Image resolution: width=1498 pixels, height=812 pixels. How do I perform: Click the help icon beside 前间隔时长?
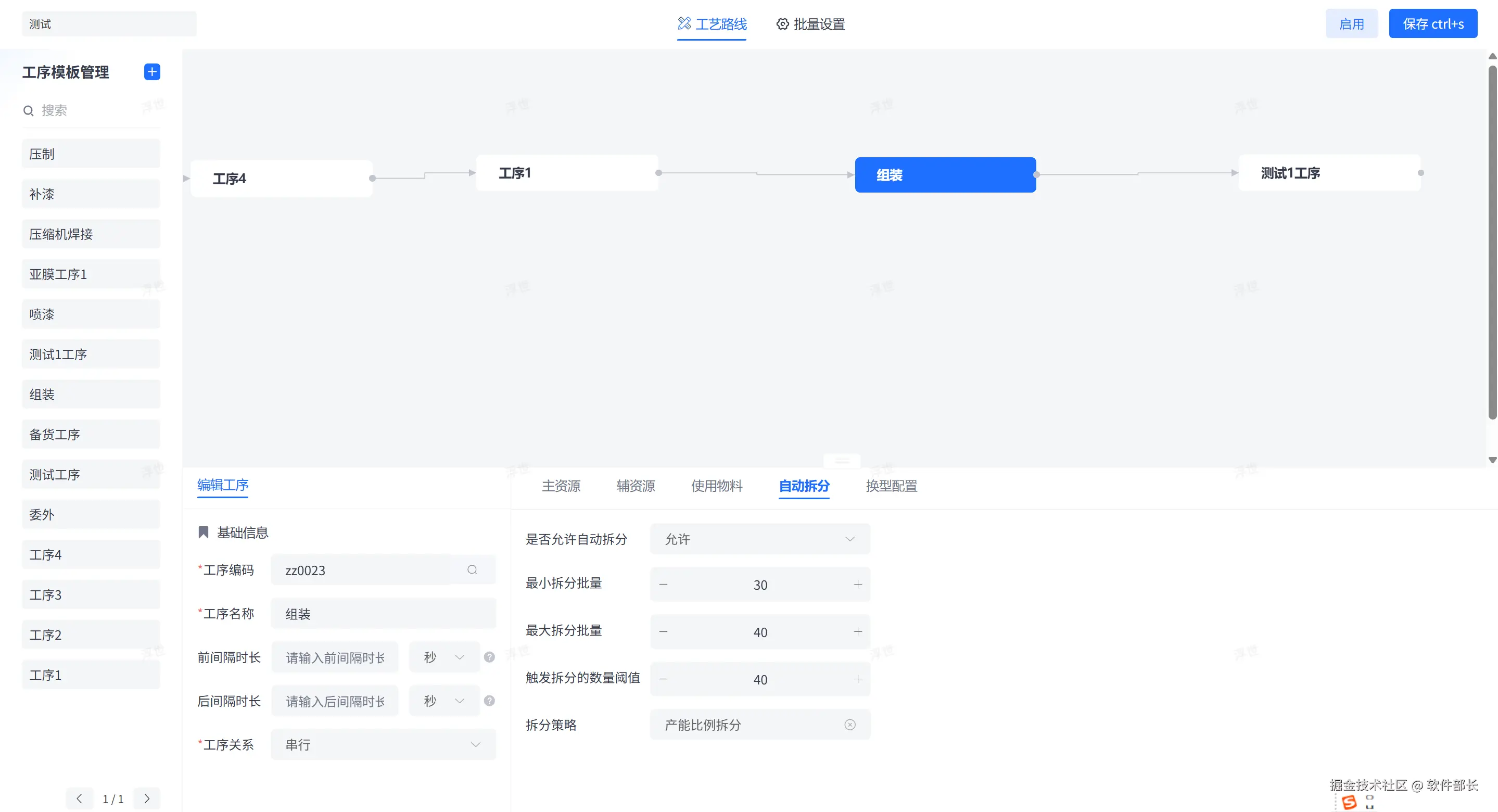pos(489,657)
